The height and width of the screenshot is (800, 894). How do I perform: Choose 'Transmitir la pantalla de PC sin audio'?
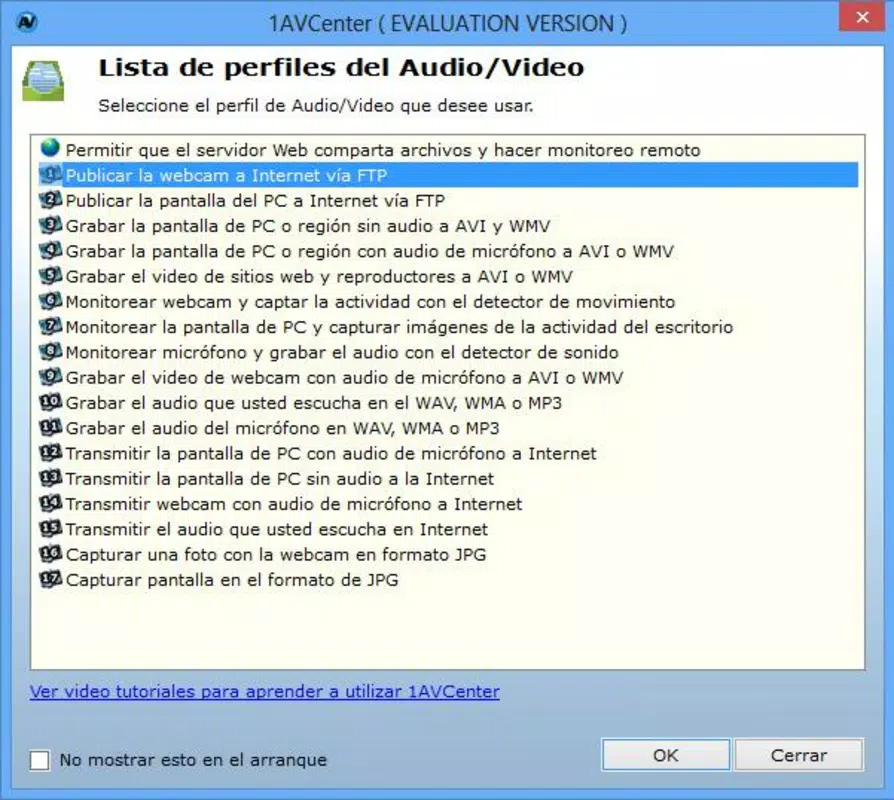coord(279,478)
